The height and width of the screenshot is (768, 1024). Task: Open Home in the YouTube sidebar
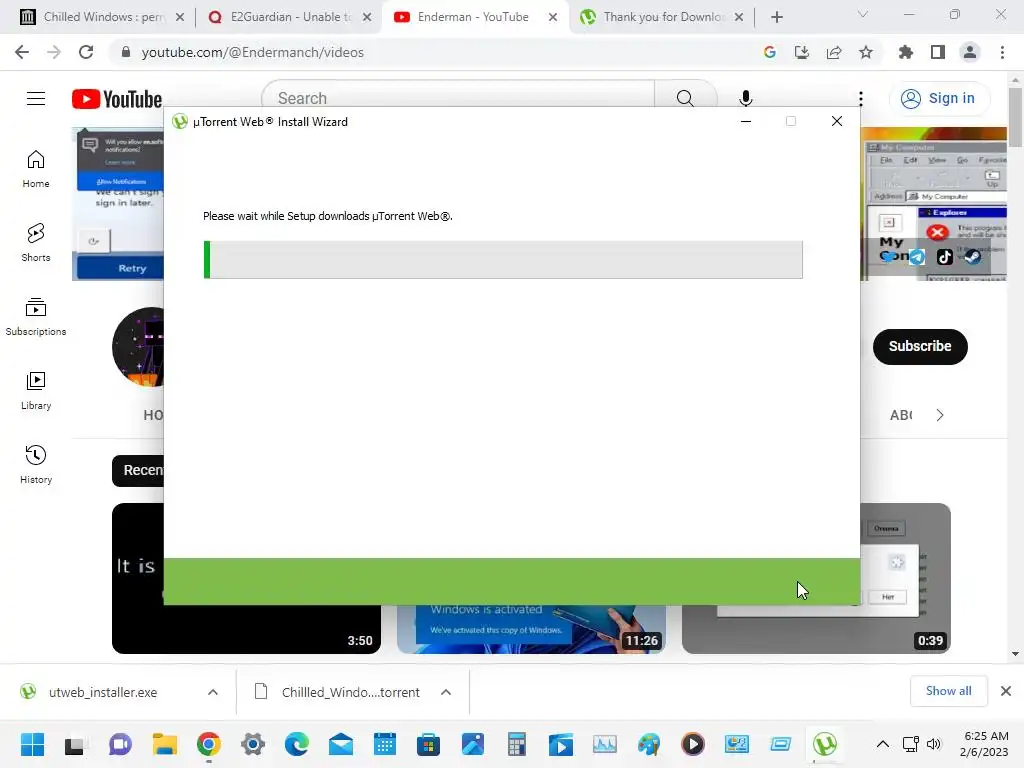36,169
